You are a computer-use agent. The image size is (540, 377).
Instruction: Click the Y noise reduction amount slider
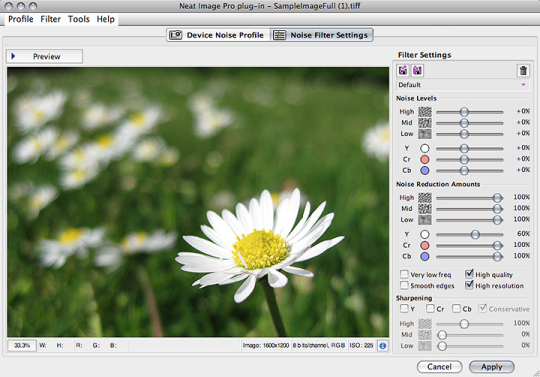click(470, 234)
